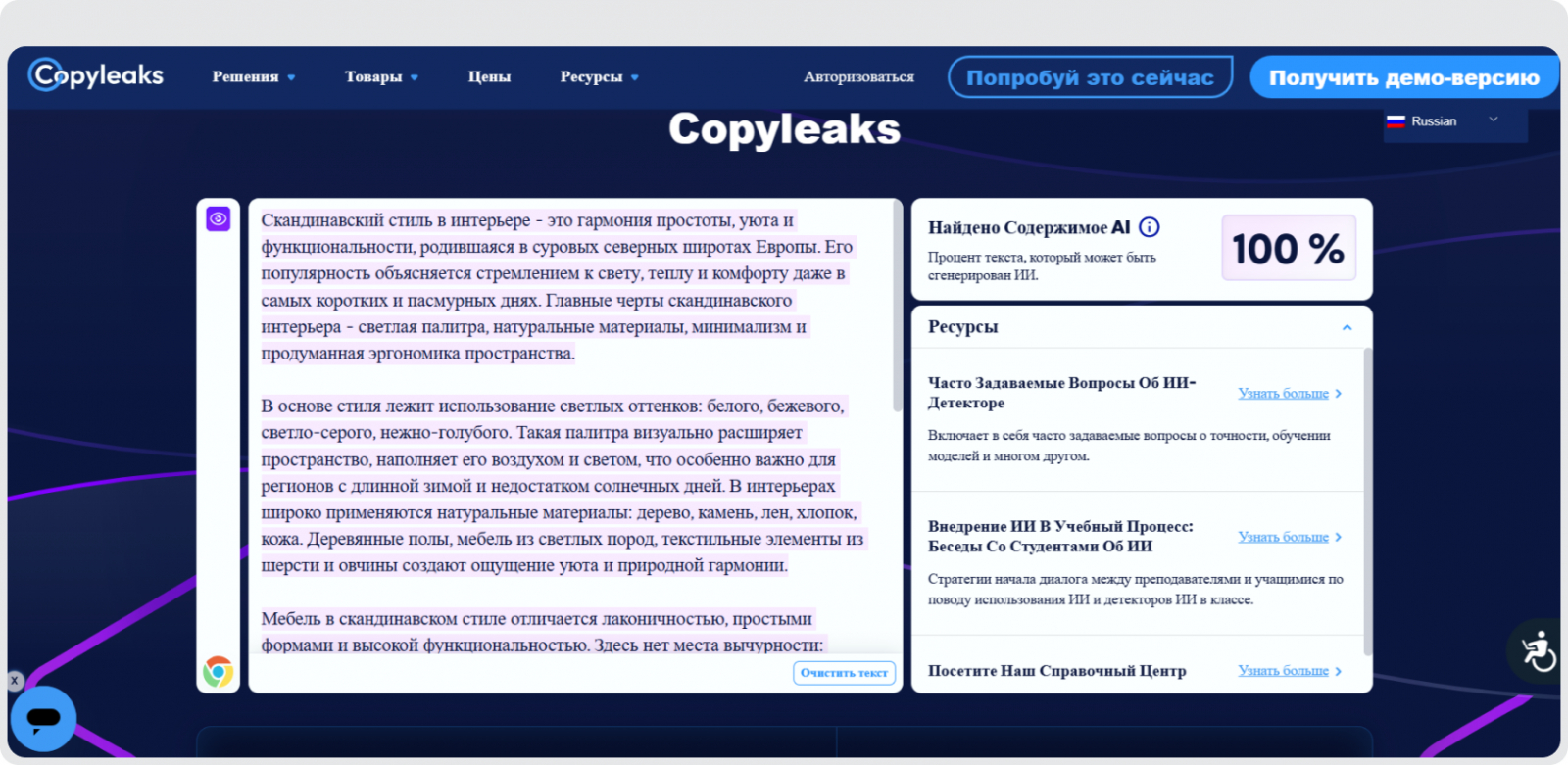Click Посетите Наш Справочный Центр title

tap(1057, 671)
